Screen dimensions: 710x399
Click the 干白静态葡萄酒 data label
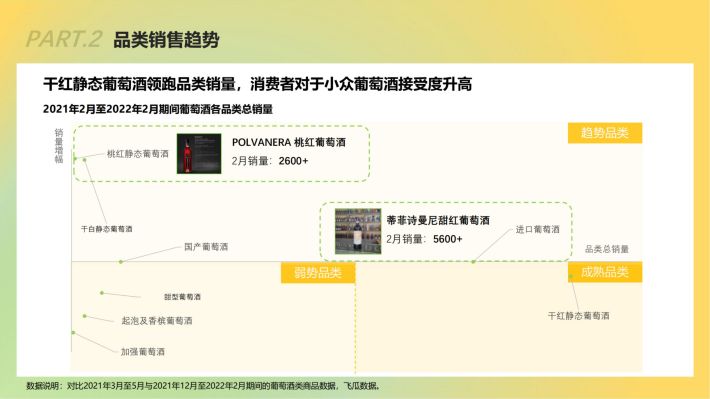(107, 229)
